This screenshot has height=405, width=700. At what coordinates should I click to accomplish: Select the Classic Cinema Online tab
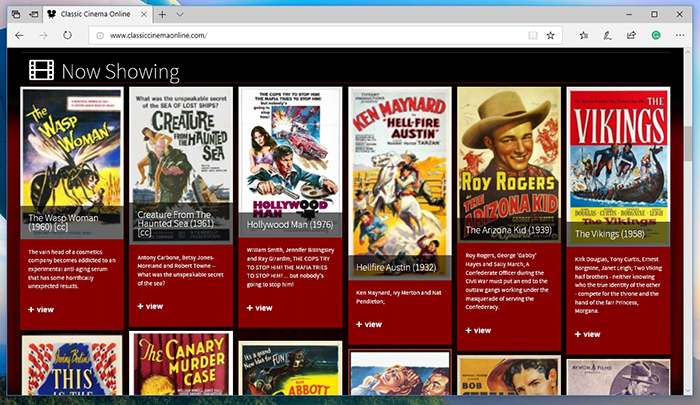click(97, 14)
